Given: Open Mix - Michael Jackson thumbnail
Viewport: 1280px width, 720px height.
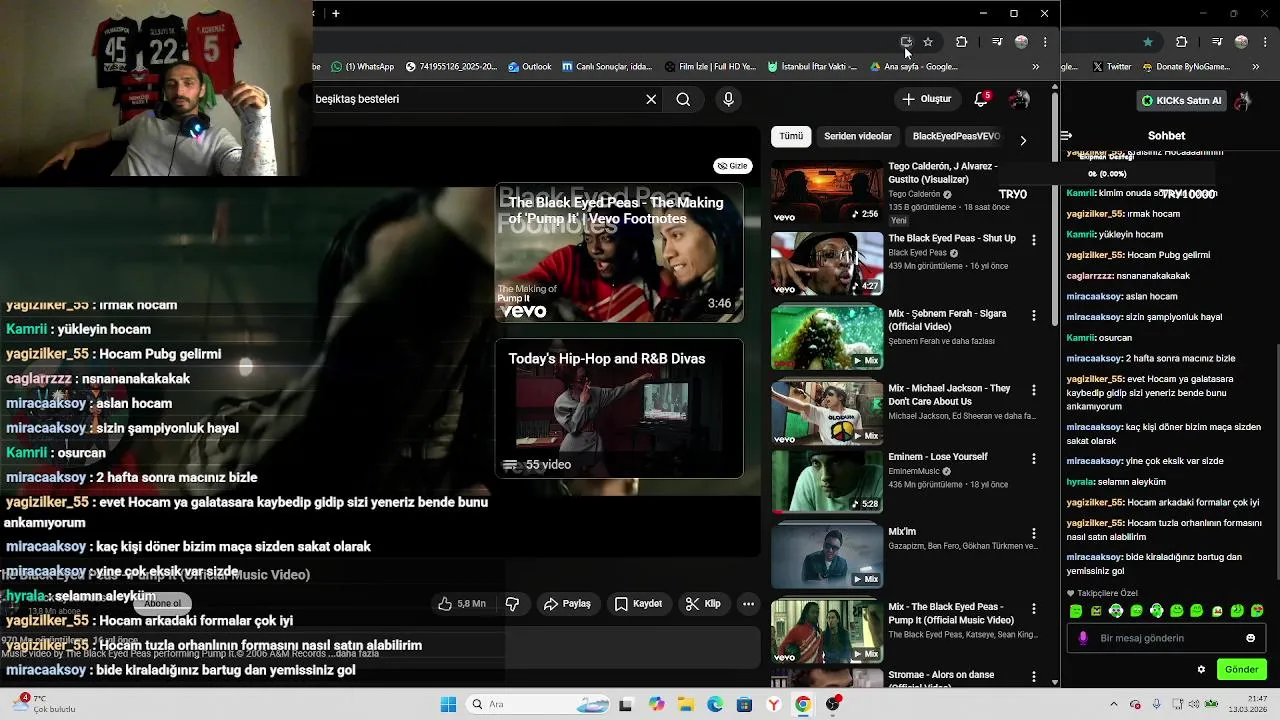Looking at the screenshot, I should (x=827, y=412).
